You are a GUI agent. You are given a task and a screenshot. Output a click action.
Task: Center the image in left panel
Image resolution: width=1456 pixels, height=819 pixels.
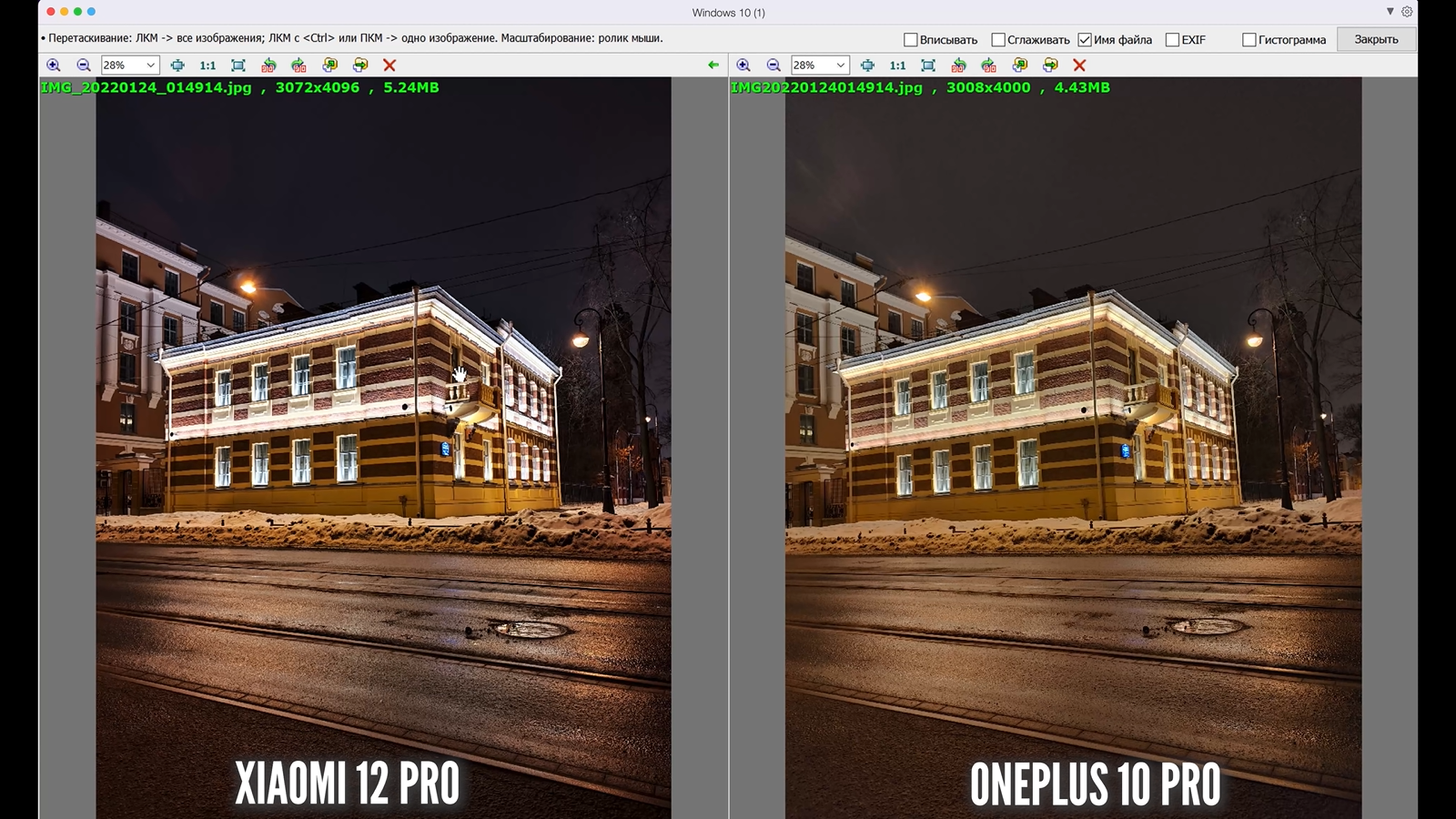[177, 66]
